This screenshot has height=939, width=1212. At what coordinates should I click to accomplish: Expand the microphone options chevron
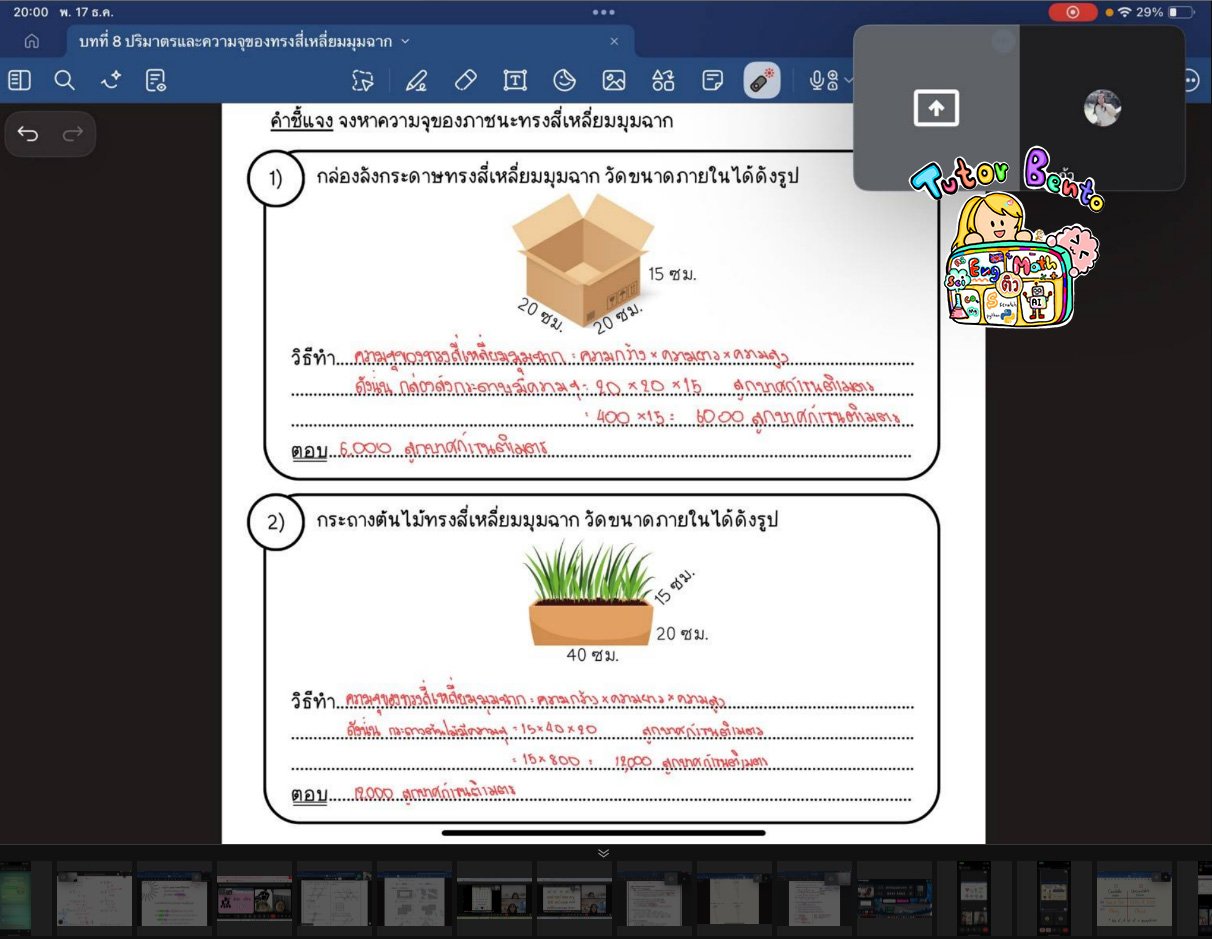(x=846, y=80)
